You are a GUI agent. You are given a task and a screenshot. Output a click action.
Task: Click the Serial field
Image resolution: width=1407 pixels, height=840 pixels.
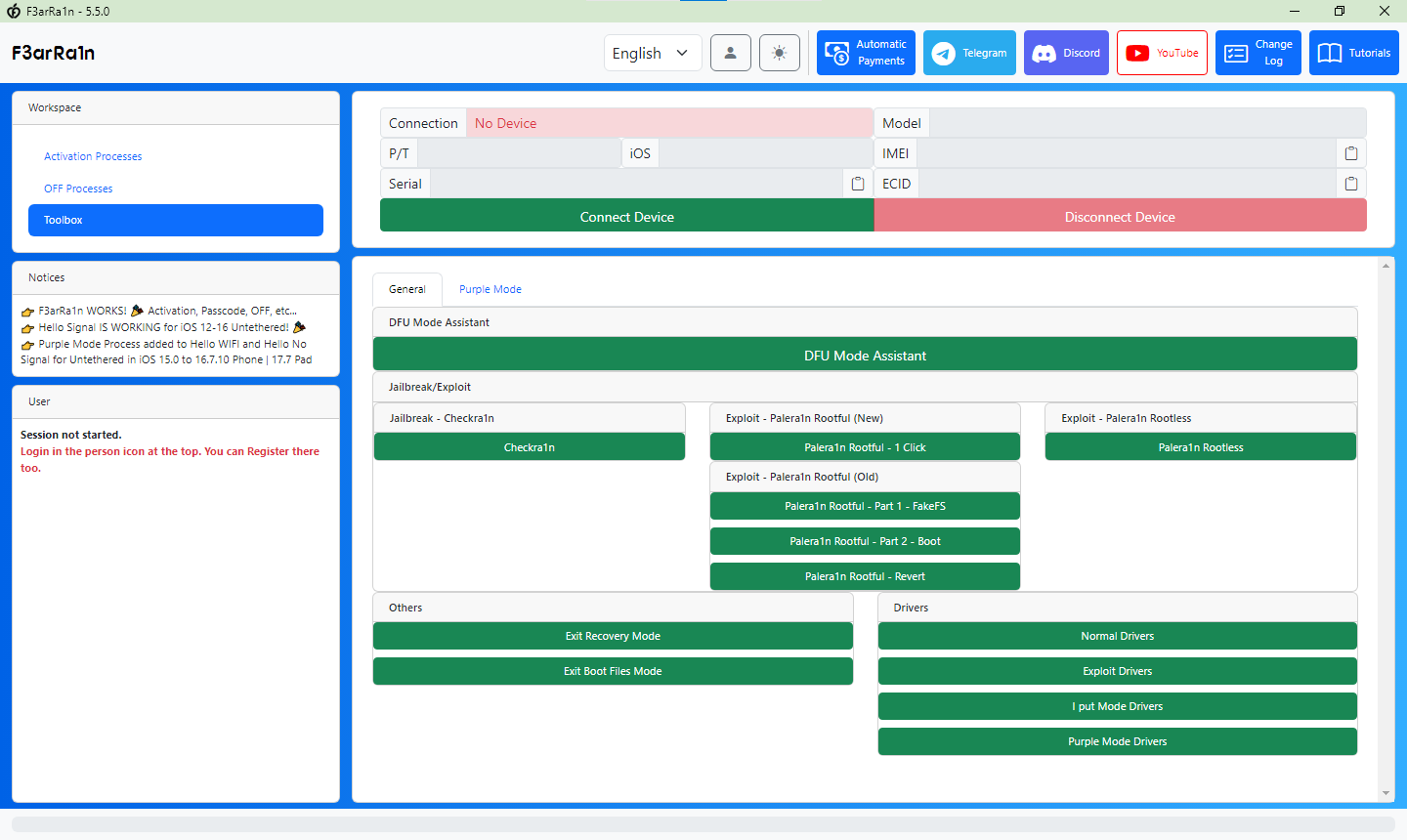click(x=637, y=184)
